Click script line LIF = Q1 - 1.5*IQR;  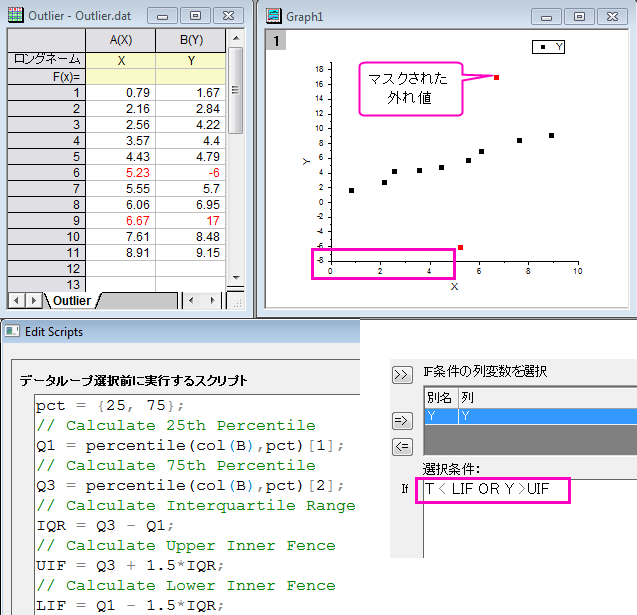tap(130, 606)
